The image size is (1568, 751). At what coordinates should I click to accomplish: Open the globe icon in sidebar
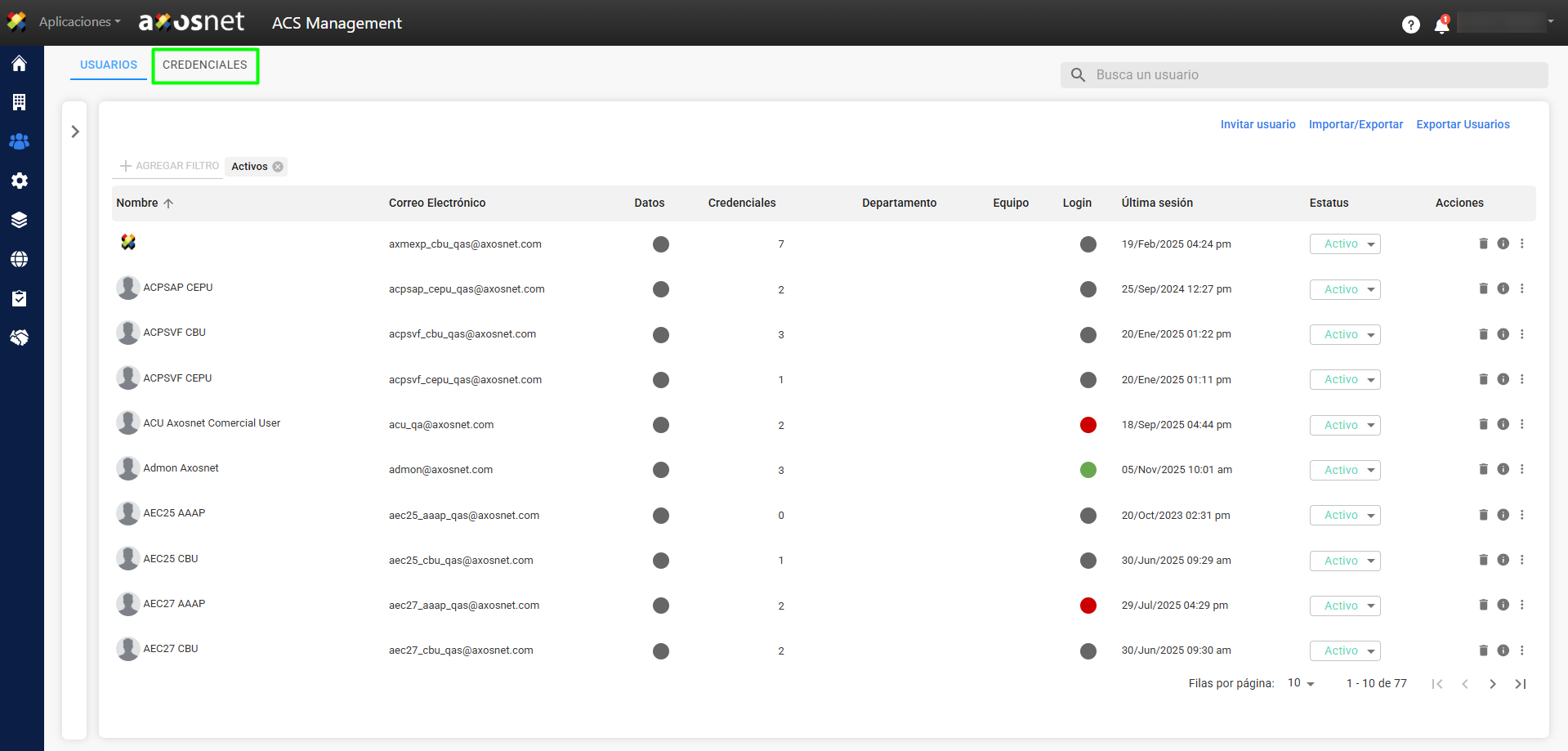(x=20, y=259)
